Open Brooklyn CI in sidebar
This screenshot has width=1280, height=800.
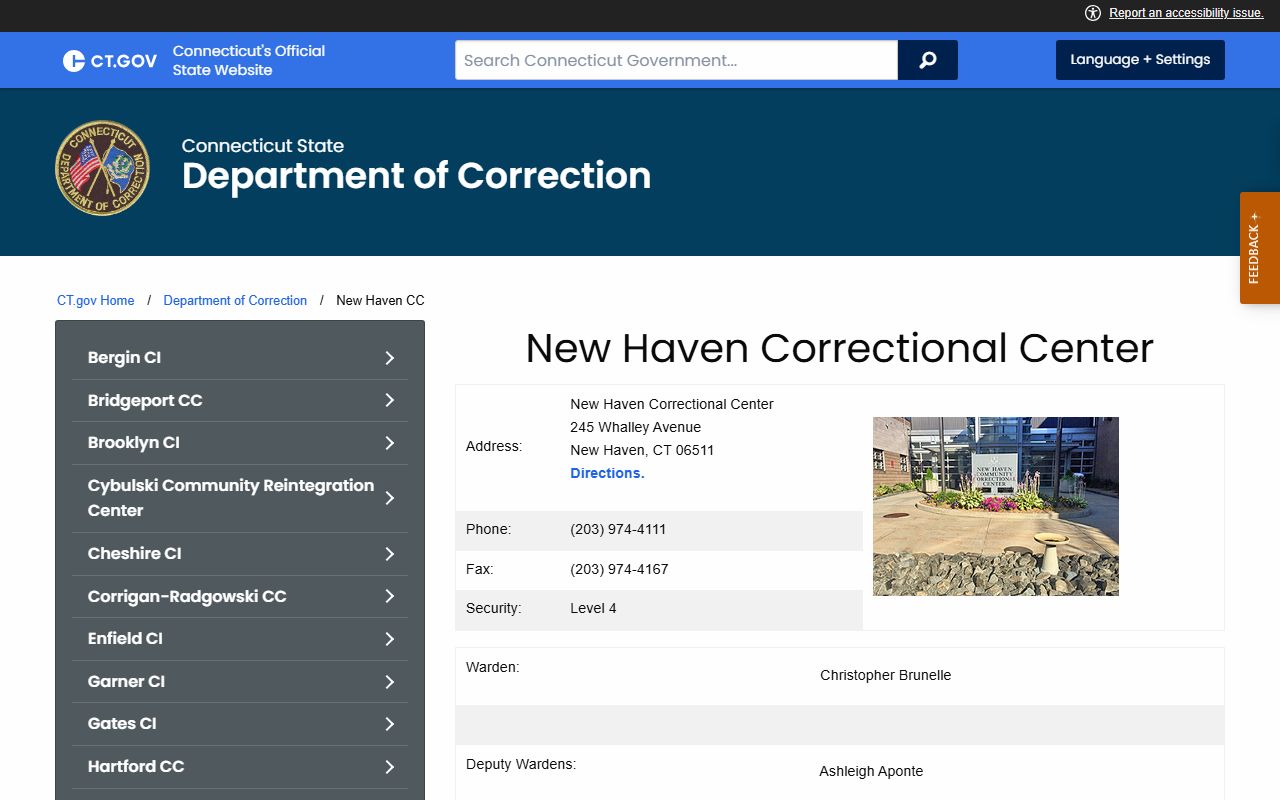tap(134, 442)
